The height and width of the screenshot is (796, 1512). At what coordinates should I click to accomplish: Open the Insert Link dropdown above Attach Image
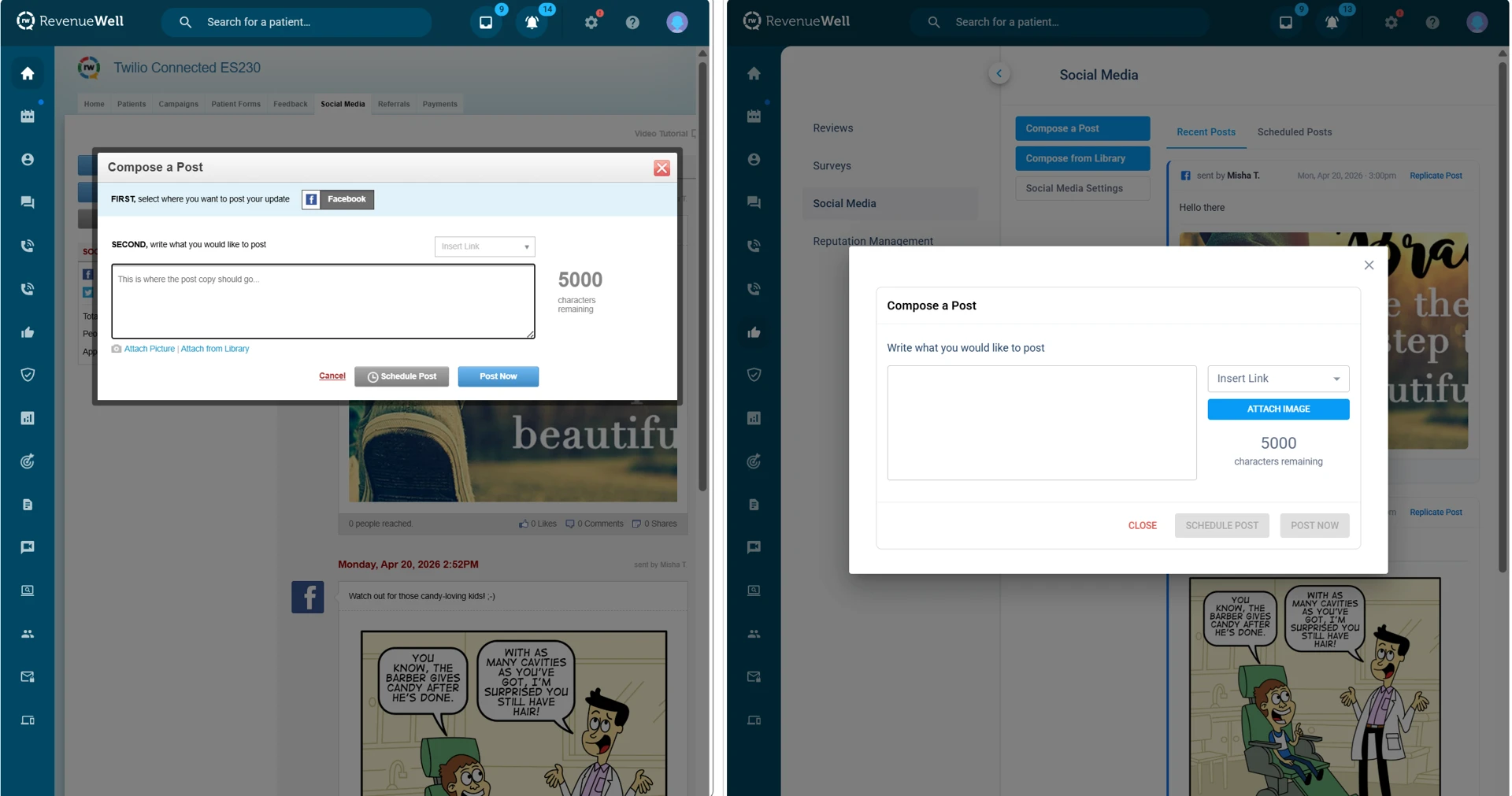[x=1277, y=379]
